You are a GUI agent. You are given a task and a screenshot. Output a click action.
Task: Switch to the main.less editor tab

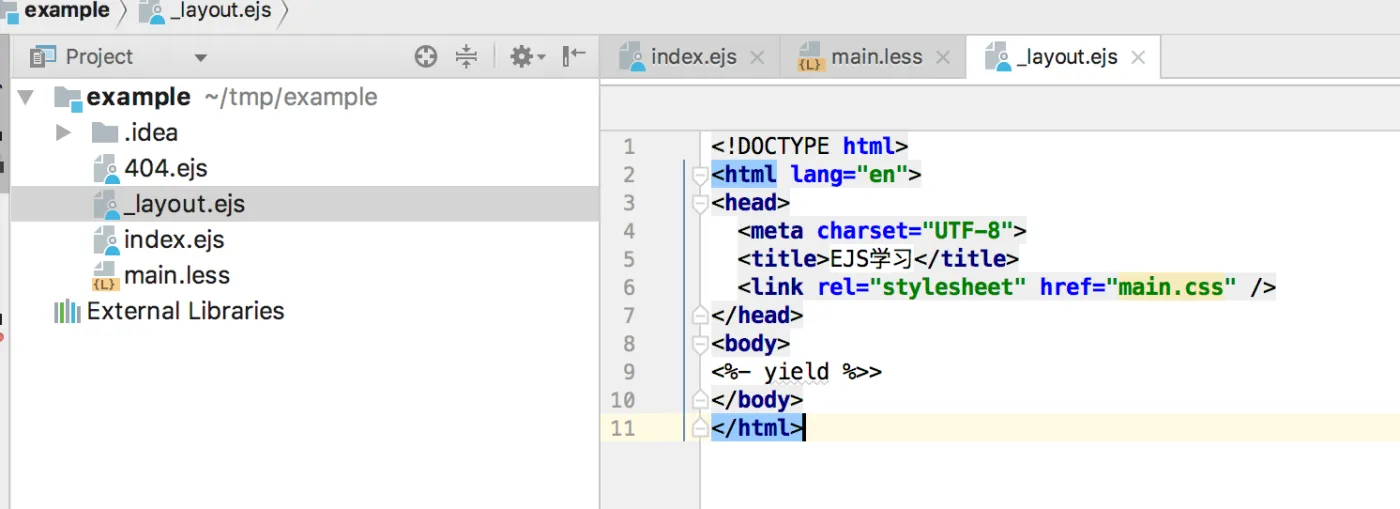point(876,57)
